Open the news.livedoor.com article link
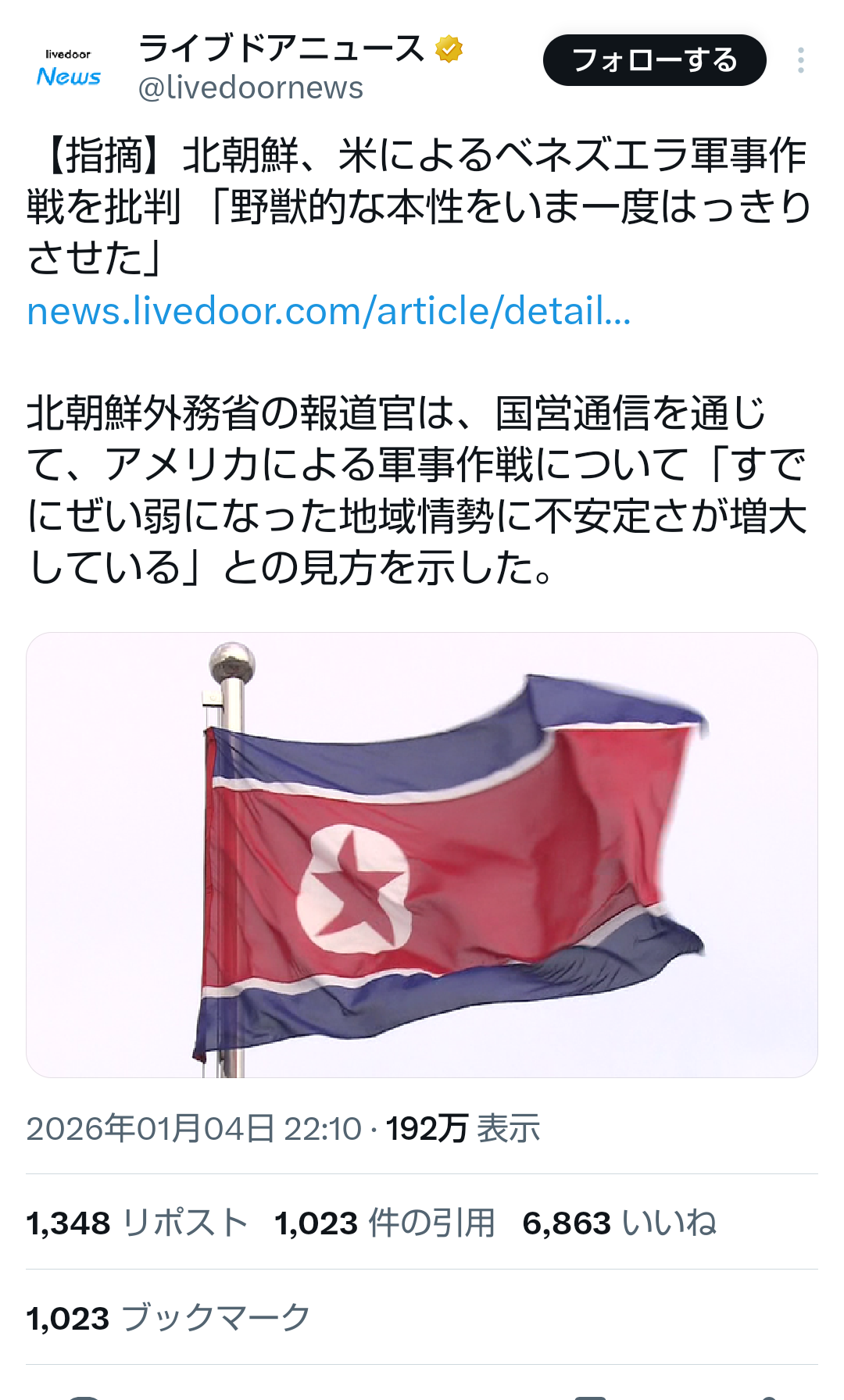The width and height of the screenshot is (844, 1400). [x=329, y=311]
